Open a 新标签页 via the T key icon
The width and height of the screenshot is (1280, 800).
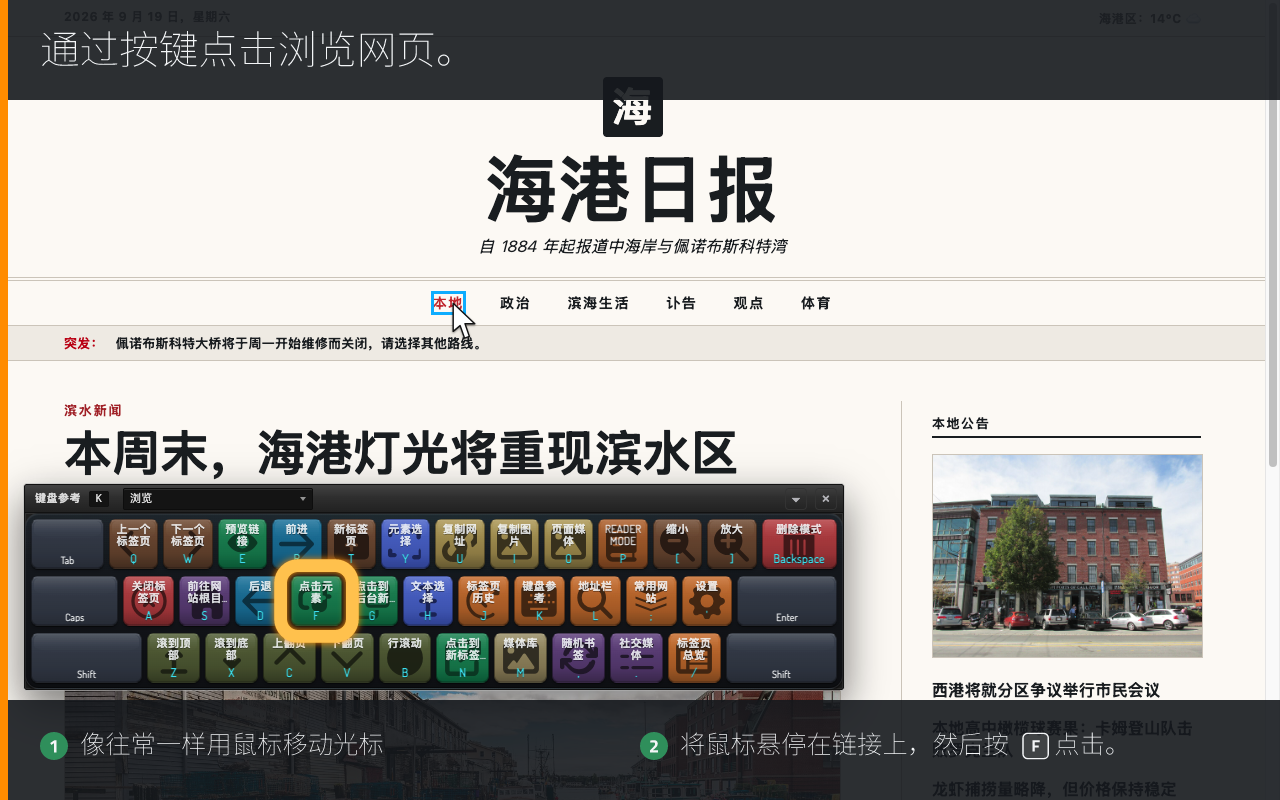pos(351,544)
